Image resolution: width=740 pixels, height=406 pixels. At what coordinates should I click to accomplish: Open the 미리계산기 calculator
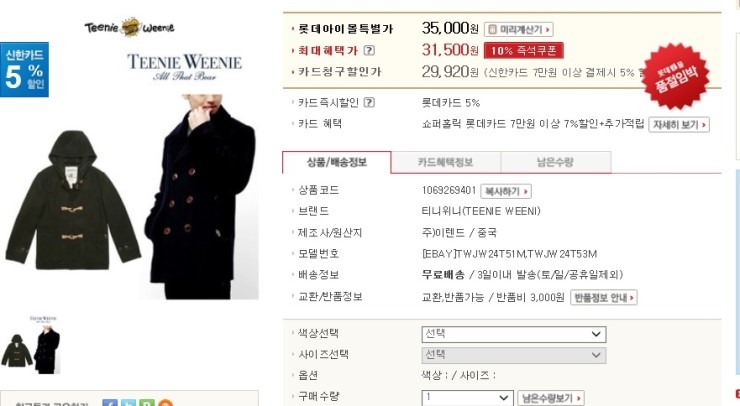(519, 29)
